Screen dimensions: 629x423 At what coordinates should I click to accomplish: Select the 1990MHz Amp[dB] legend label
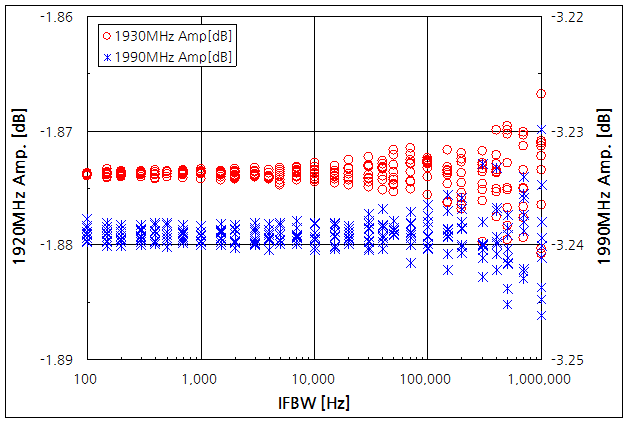(x=174, y=57)
